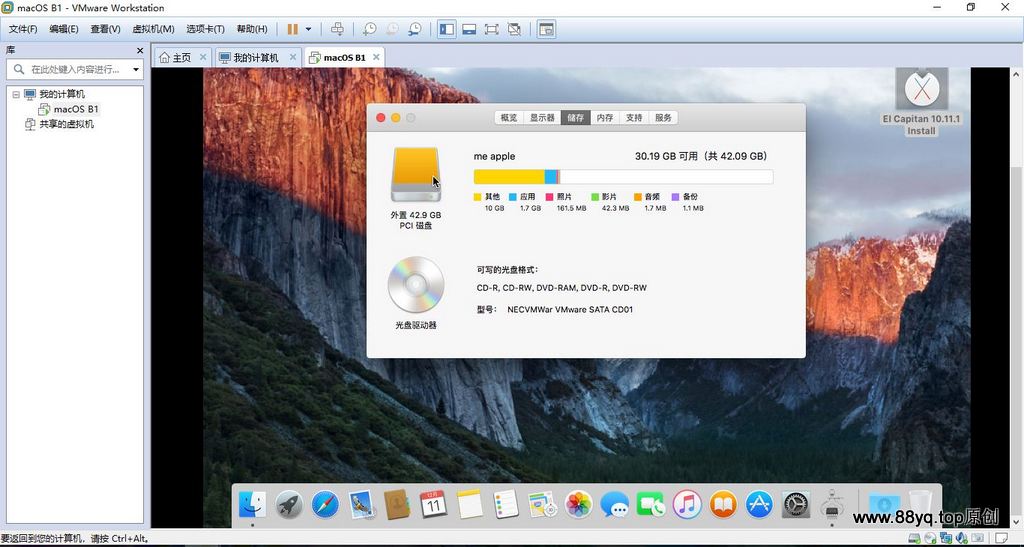This screenshot has width=1024, height=547.
Task: Launch Safari from the Dock
Action: tap(325, 505)
